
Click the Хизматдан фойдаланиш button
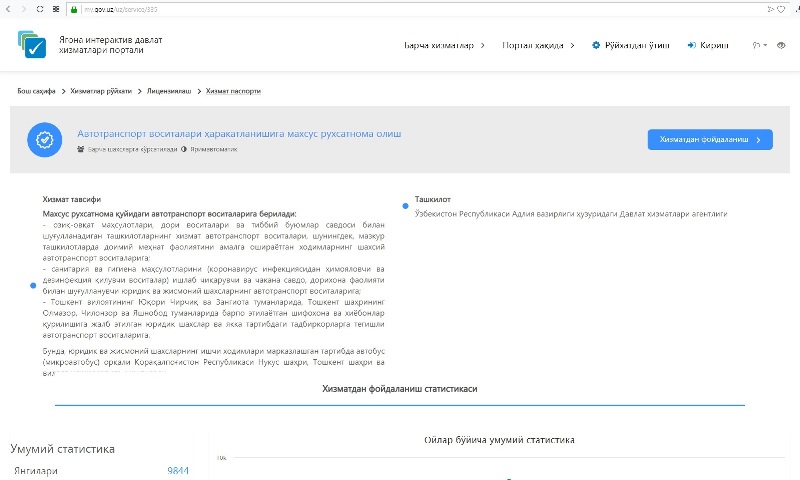709,140
